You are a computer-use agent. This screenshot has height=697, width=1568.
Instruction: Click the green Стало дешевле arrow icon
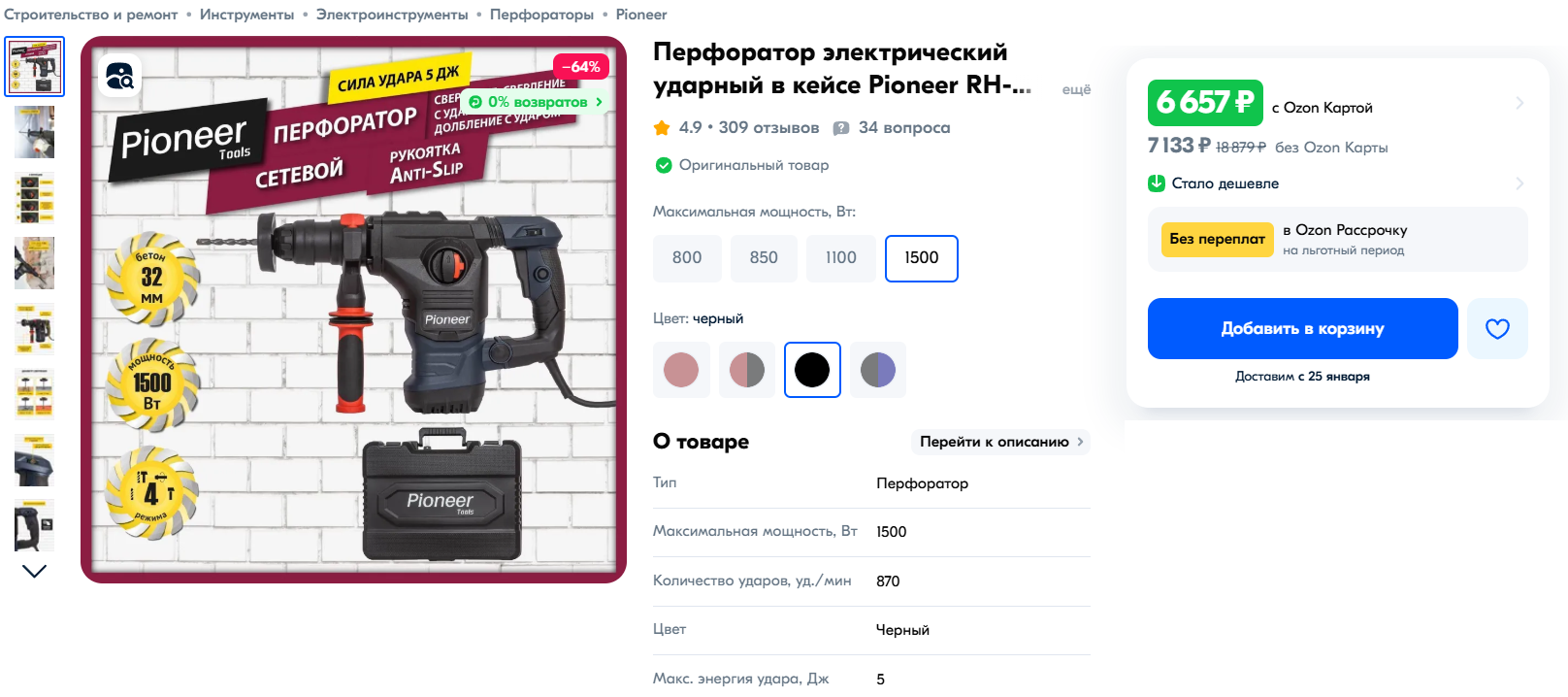click(1157, 183)
